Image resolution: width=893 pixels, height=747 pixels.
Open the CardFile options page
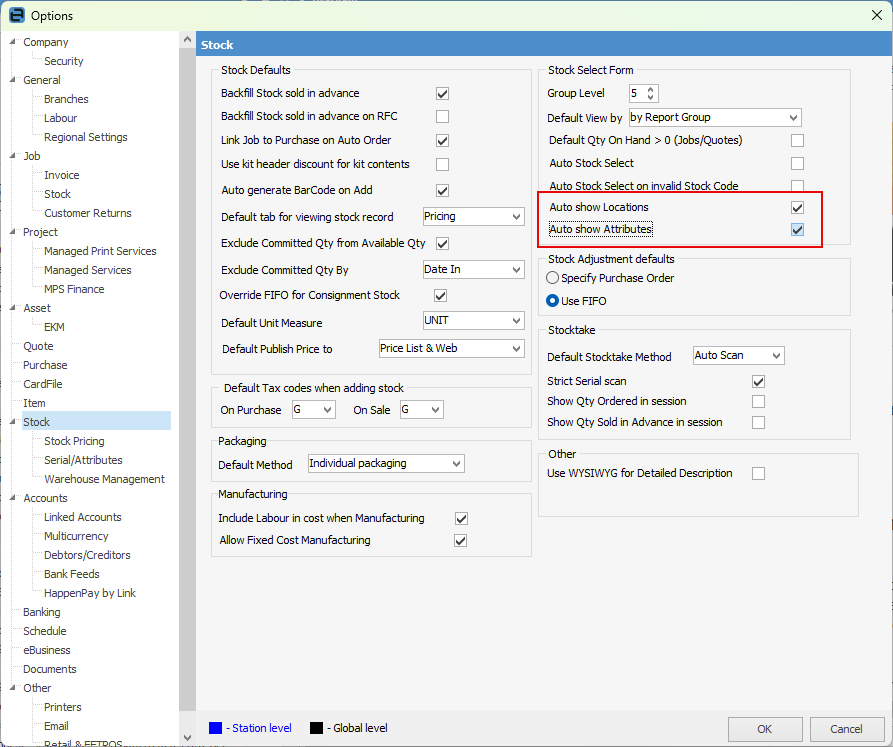click(x=43, y=384)
